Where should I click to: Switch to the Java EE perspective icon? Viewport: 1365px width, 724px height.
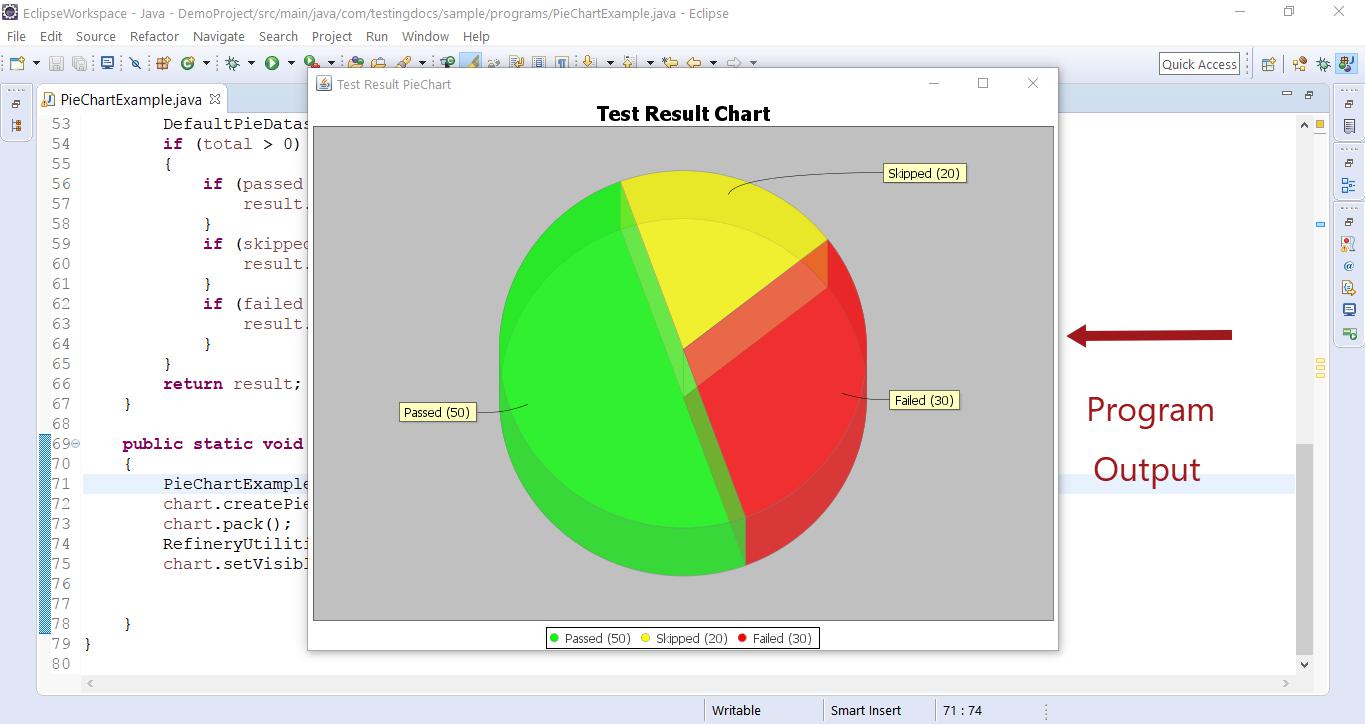click(x=1299, y=64)
